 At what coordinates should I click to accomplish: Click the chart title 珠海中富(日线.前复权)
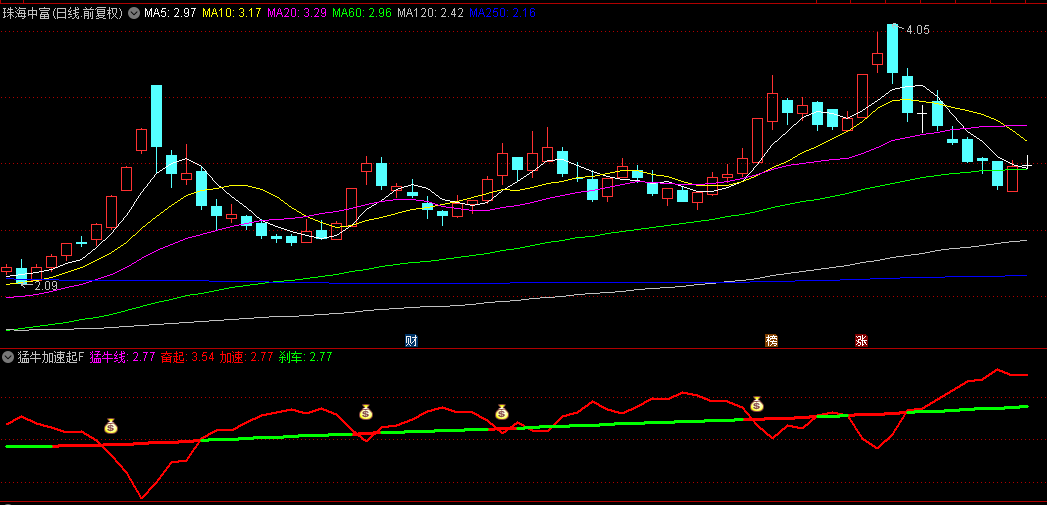[63, 13]
